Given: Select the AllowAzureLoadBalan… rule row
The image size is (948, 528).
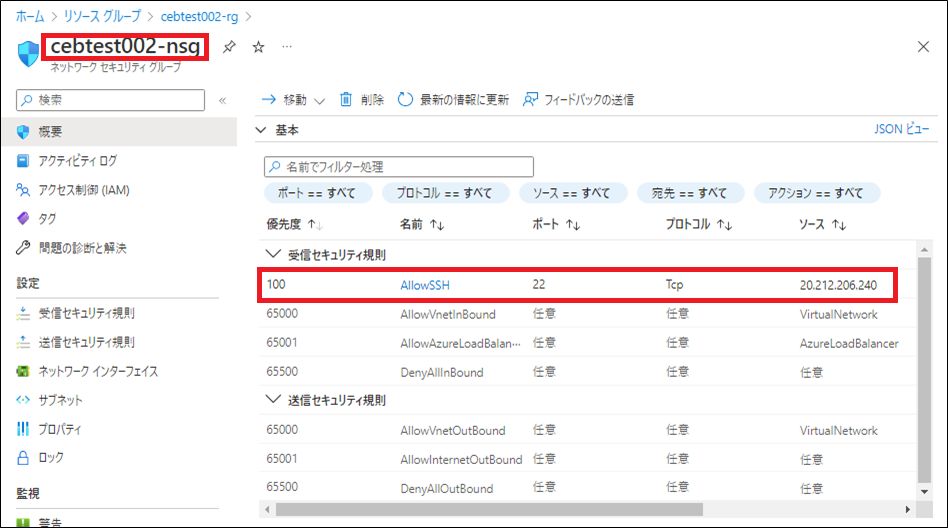Looking at the screenshot, I should tap(586, 343).
